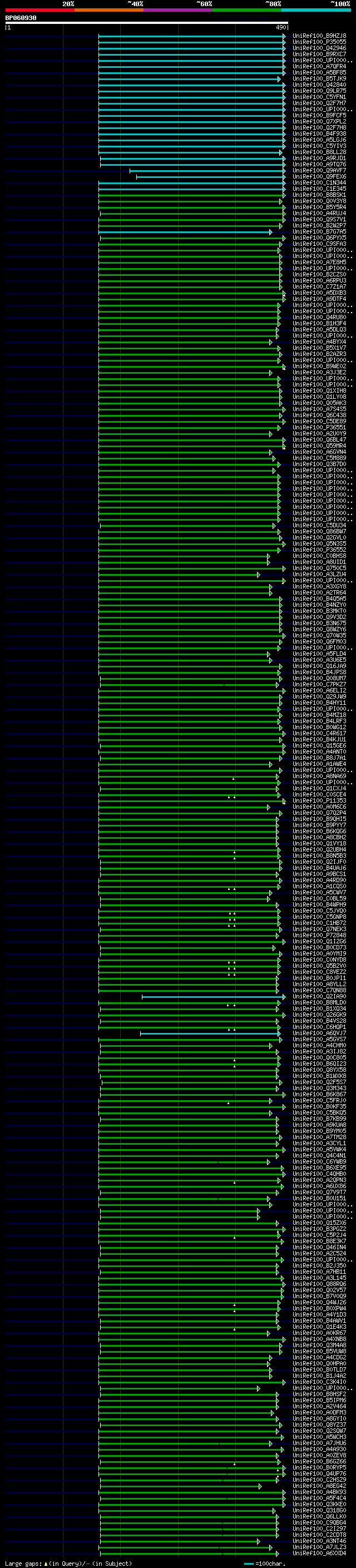Open hit UniRef100_B8LL28
This screenshot has height=1568, width=356.
click(x=319, y=152)
